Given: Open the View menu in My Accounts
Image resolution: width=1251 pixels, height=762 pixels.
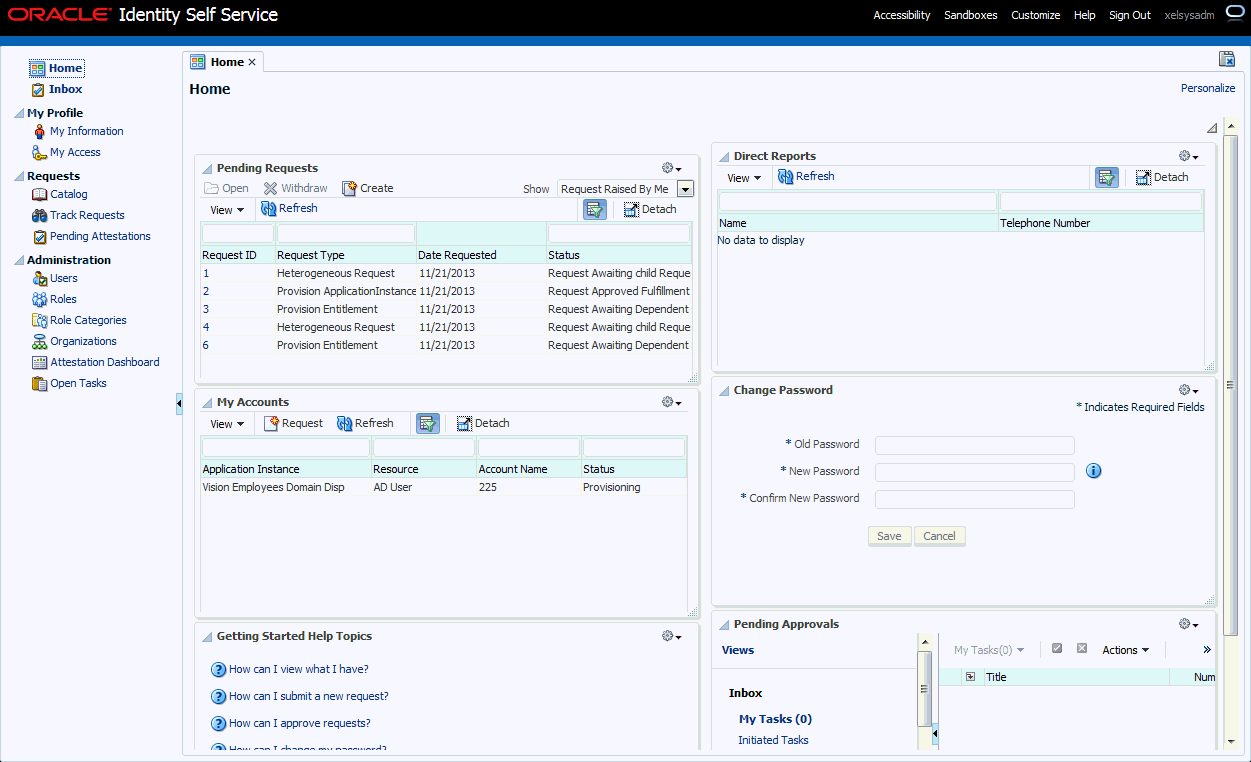Looking at the screenshot, I should point(227,424).
